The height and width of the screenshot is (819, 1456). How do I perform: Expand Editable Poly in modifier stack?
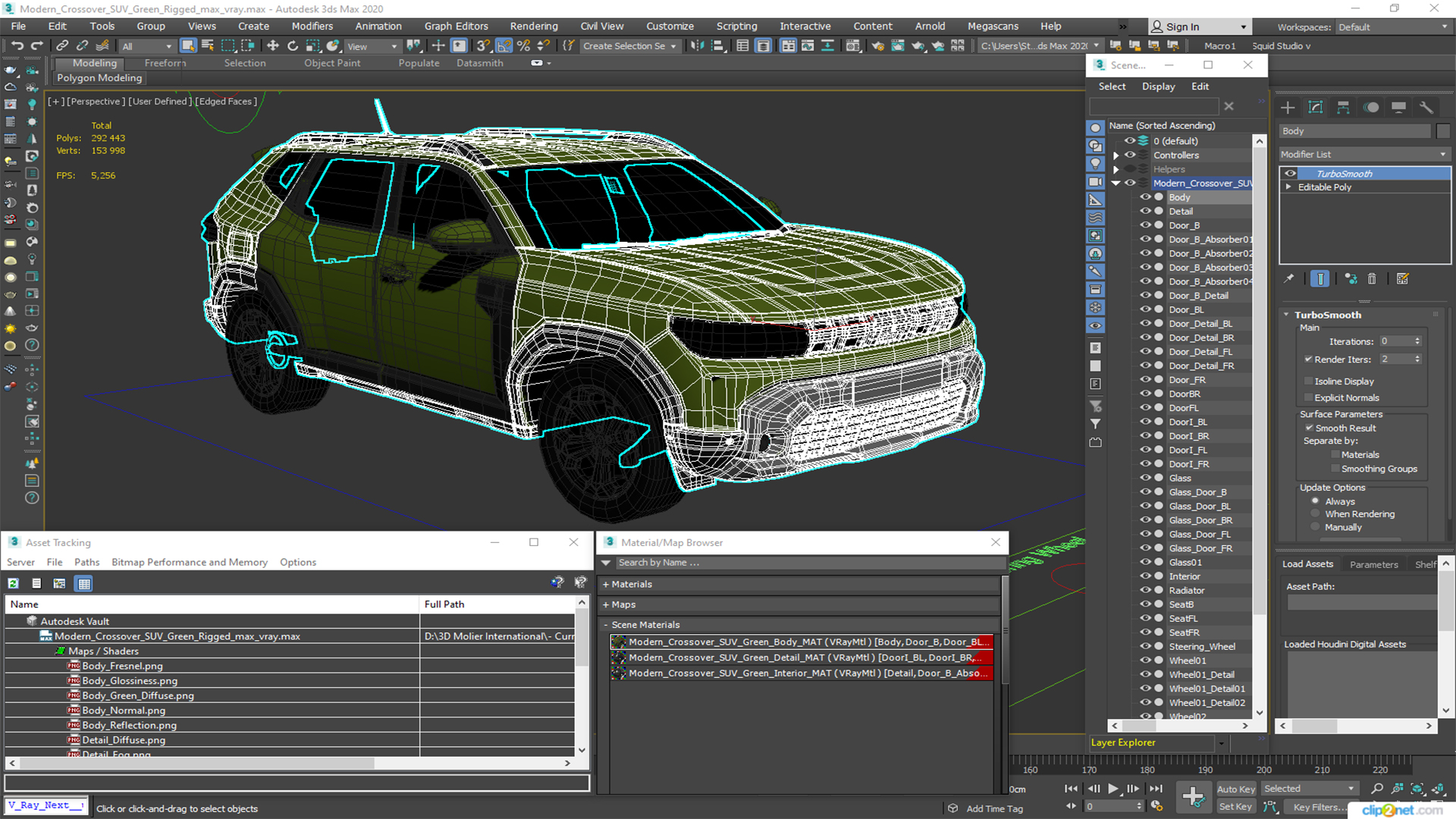point(1288,187)
